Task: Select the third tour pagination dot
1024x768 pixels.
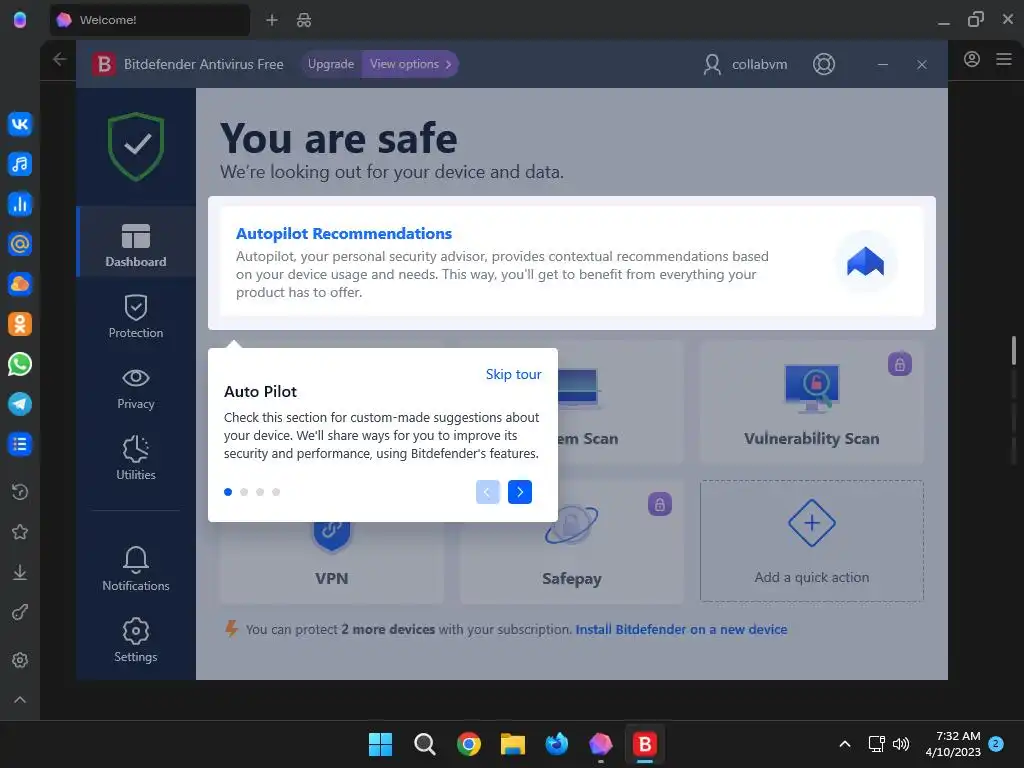Action: click(260, 492)
